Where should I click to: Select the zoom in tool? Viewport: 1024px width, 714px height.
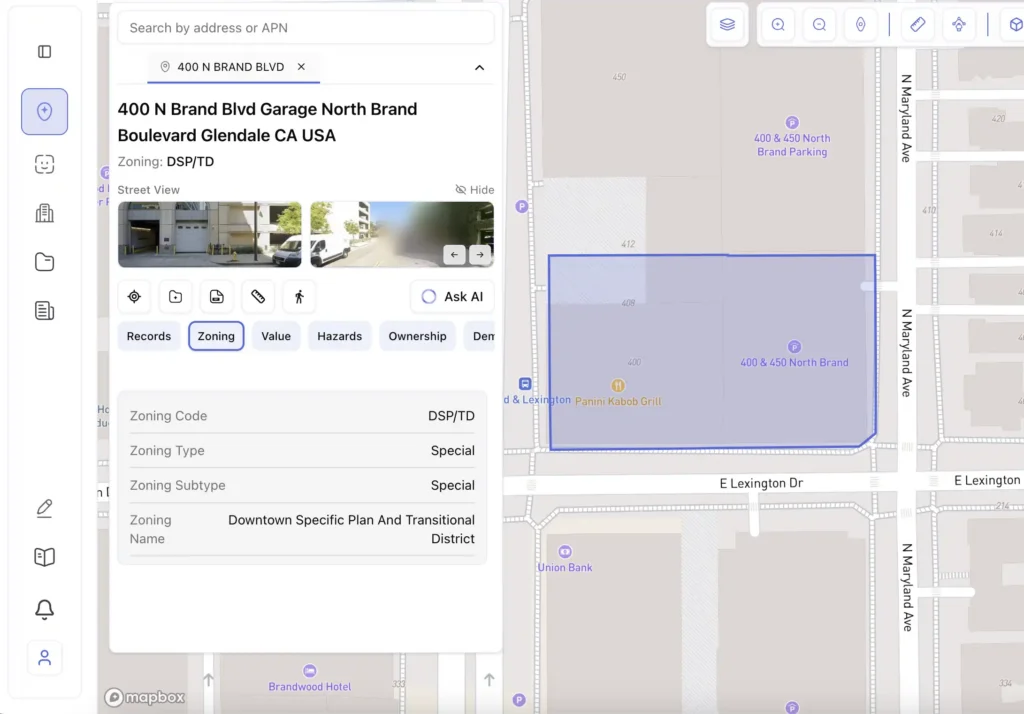coord(777,24)
